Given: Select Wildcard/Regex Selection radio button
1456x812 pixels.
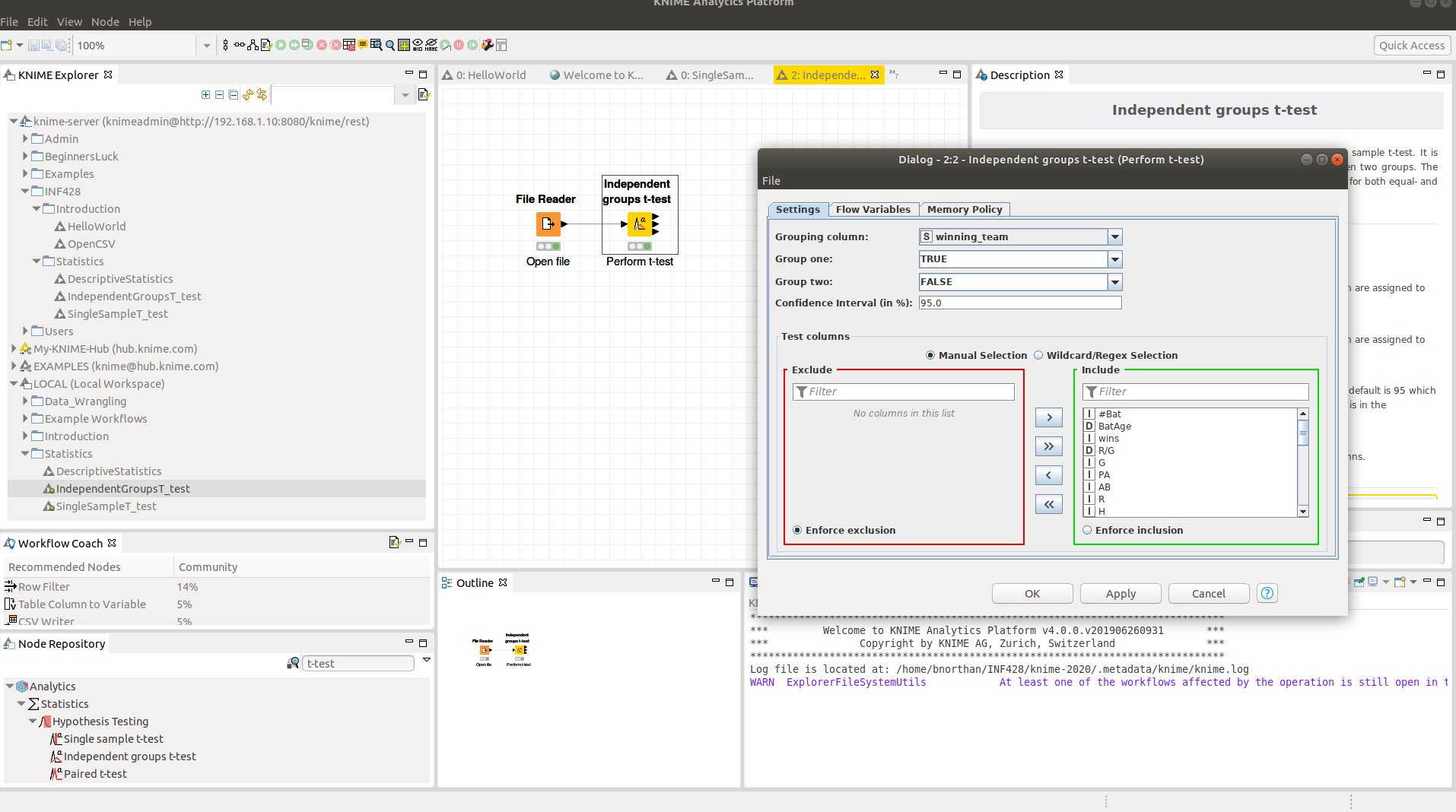Looking at the screenshot, I should coord(1038,355).
